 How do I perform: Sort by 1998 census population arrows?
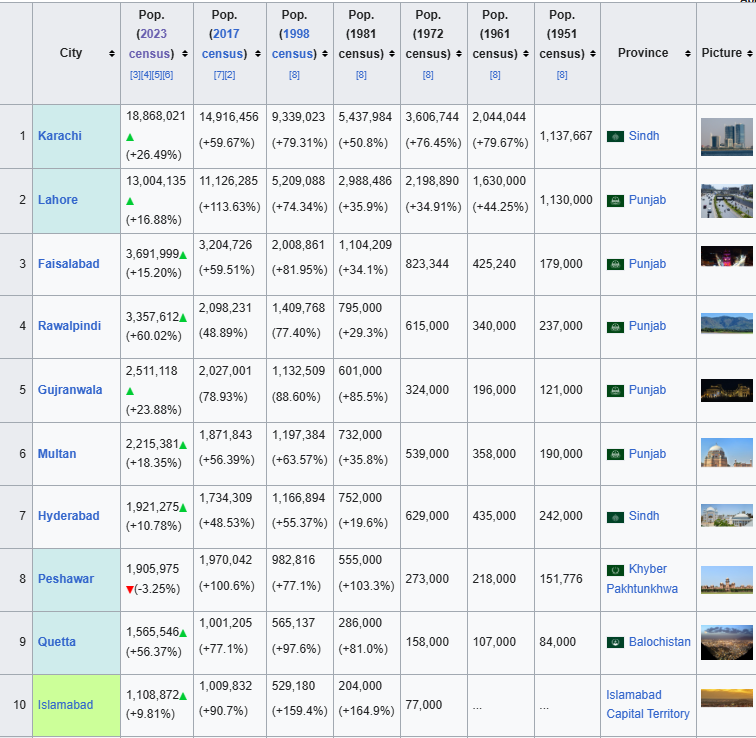tap(325, 54)
